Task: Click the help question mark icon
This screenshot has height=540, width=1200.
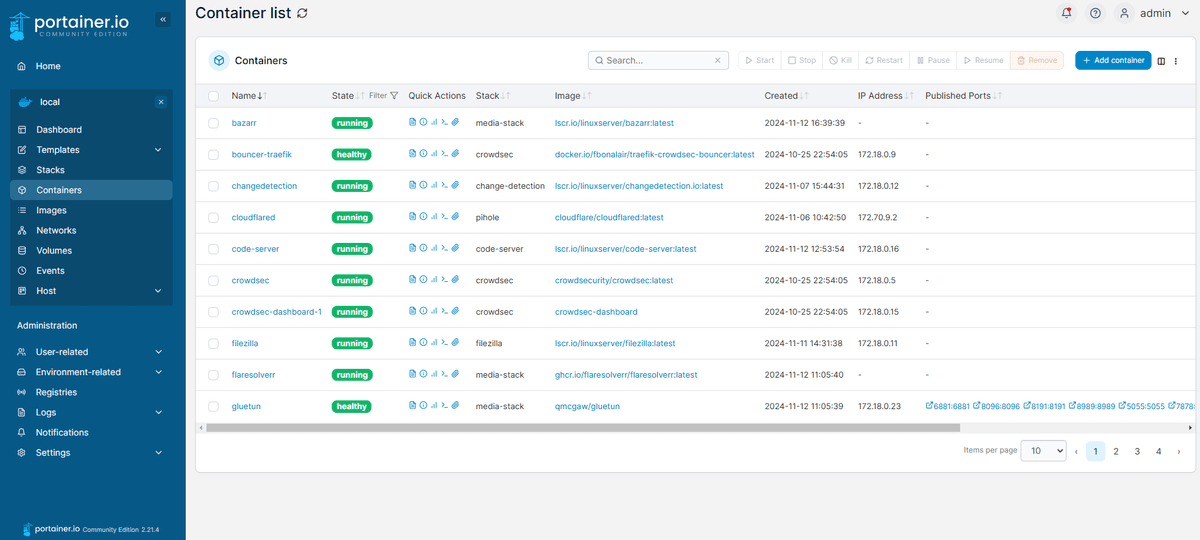Action: (1095, 13)
